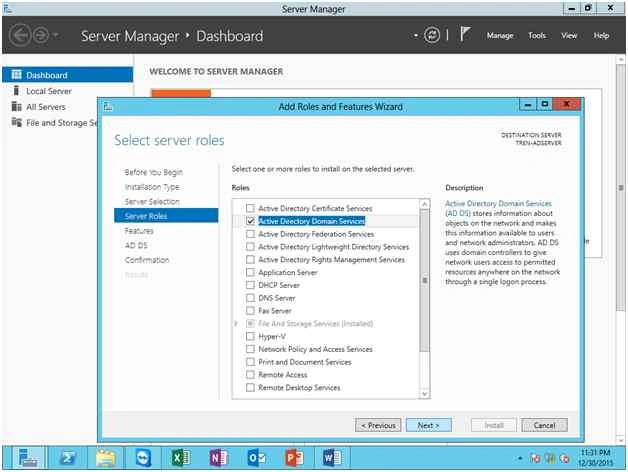The height and width of the screenshot is (472, 628).
Task: Click the Cancel button in wizard
Action: tap(544, 426)
